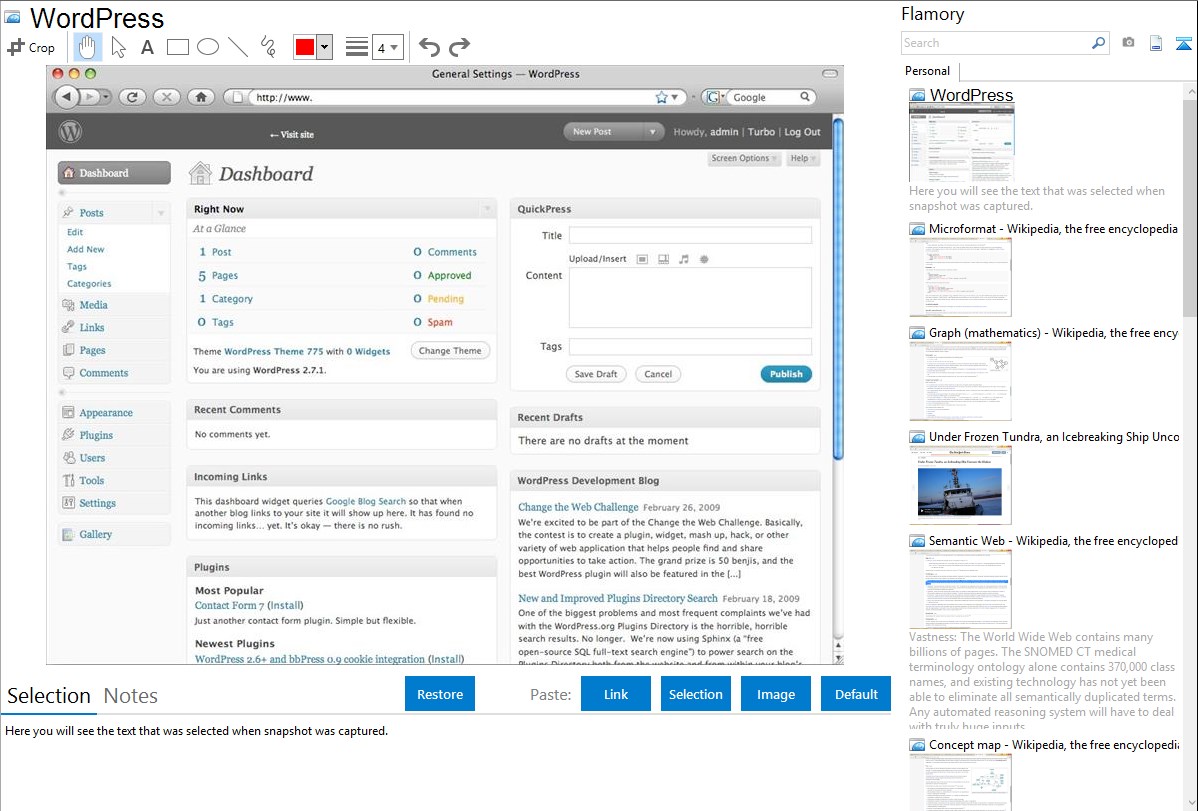Viewport: 1198px width, 811px height.
Task: Click the Visit site link
Action: click(x=292, y=135)
